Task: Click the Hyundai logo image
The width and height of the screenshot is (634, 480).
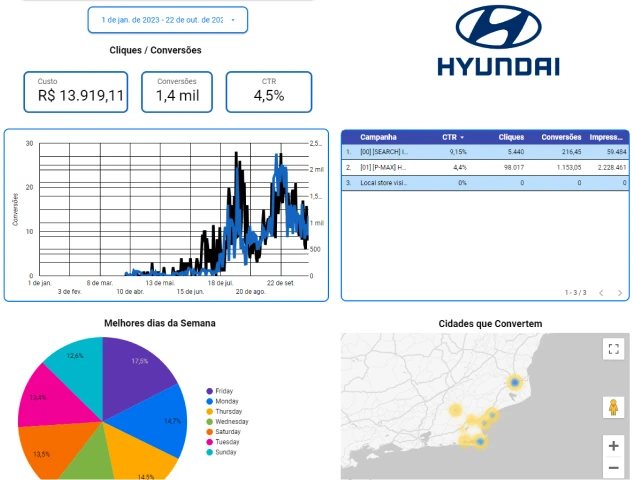Action: 499,41
